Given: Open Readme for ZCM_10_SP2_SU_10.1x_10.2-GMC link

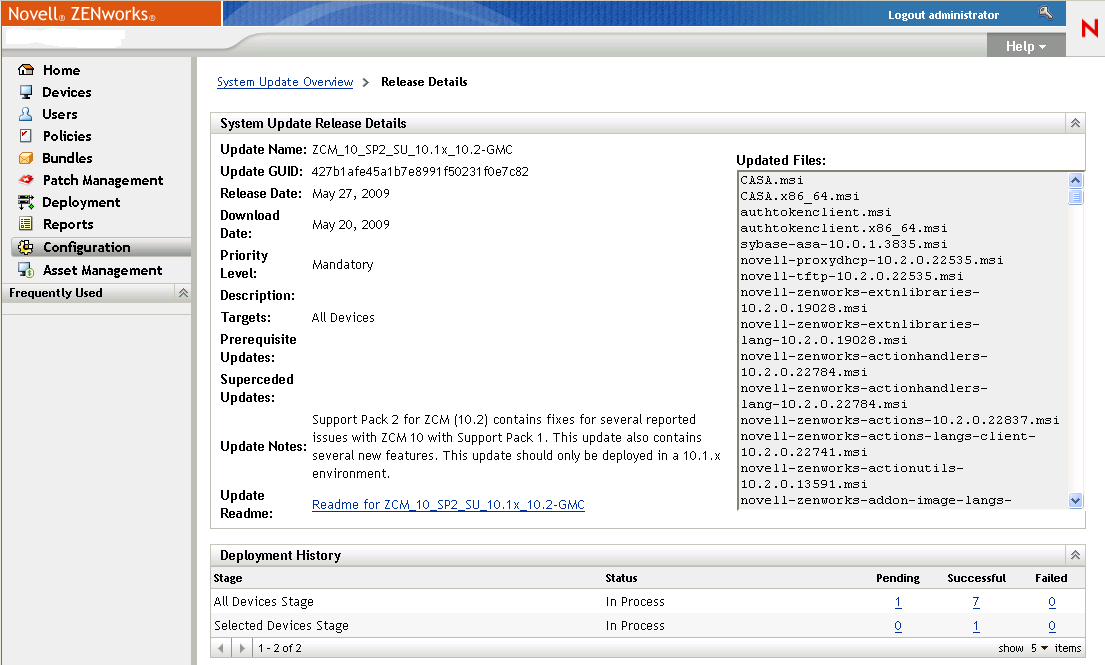Looking at the screenshot, I should click(x=448, y=504).
